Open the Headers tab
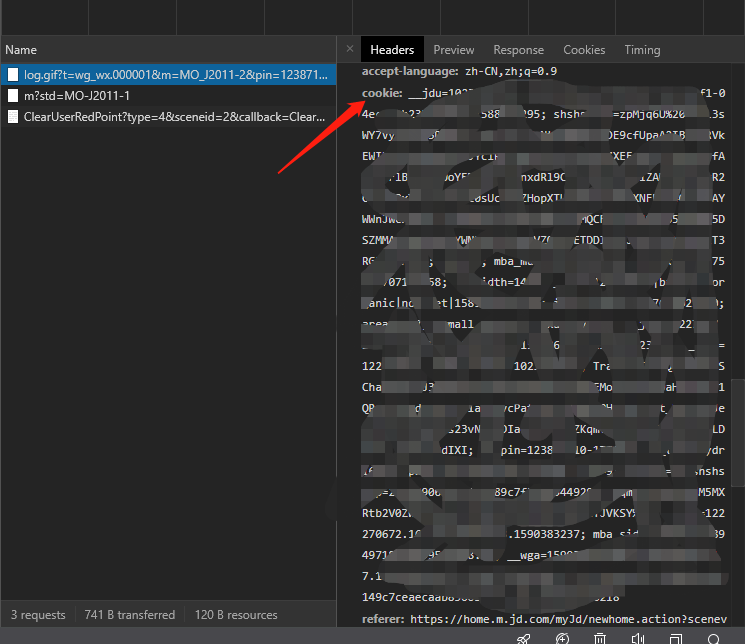 (392, 50)
